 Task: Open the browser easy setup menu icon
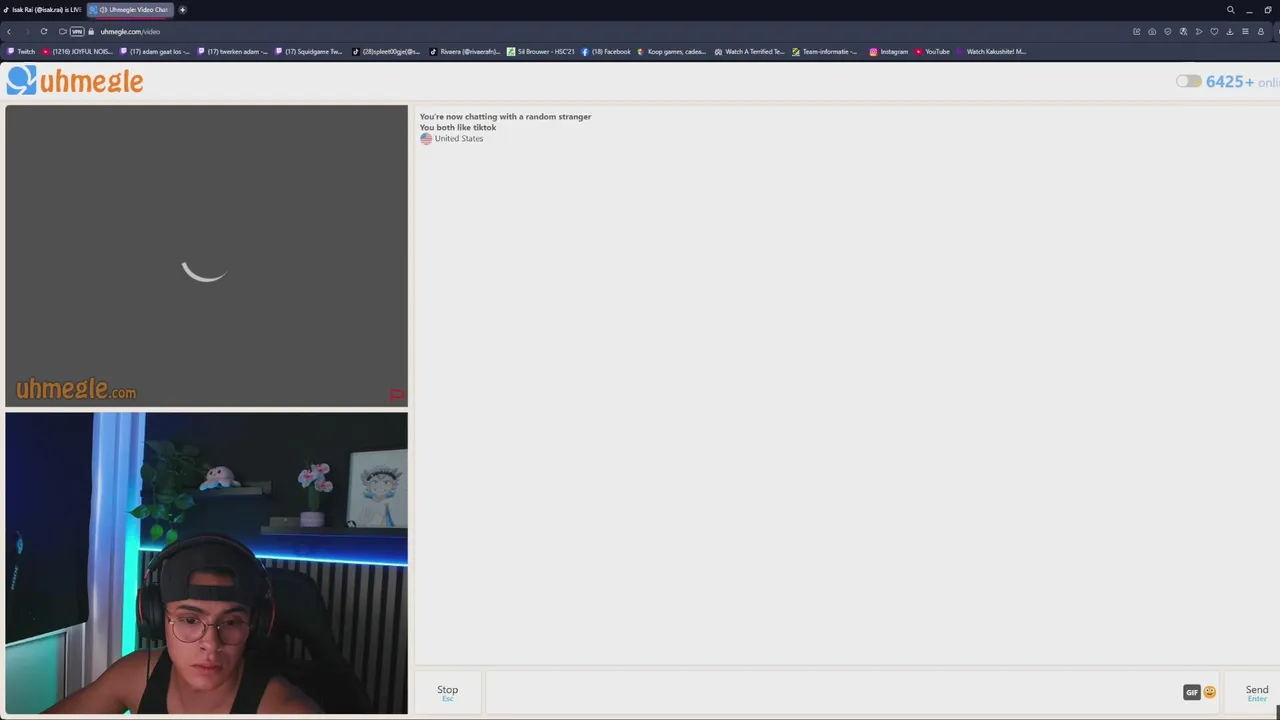point(1245,32)
